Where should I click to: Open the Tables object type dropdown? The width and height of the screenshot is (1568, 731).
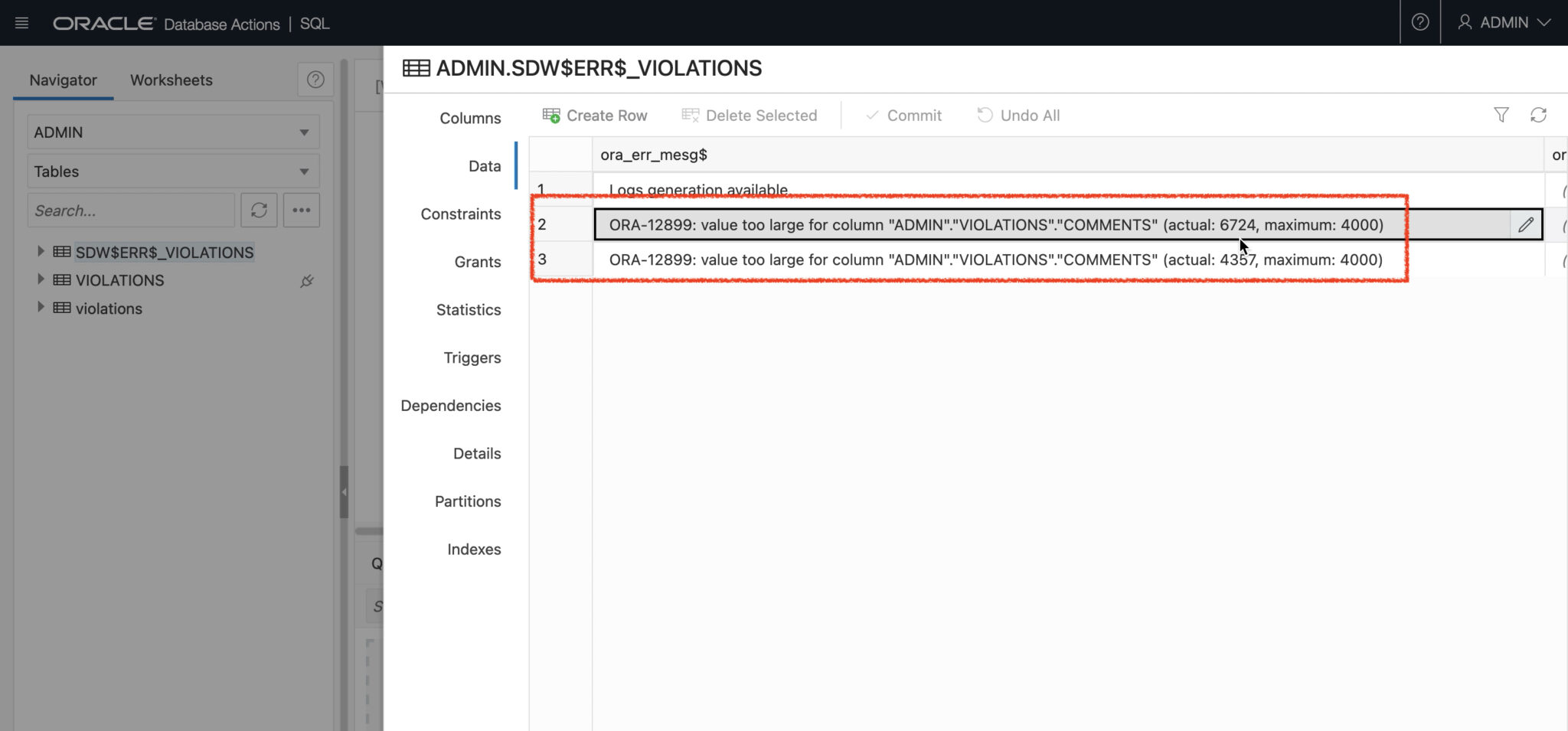click(x=173, y=171)
